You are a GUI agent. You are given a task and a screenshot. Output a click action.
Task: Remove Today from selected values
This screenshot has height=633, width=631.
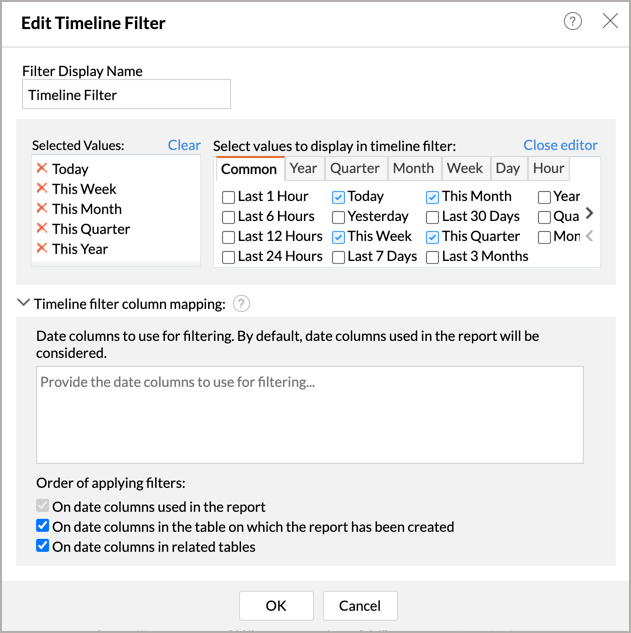click(x=41, y=169)
